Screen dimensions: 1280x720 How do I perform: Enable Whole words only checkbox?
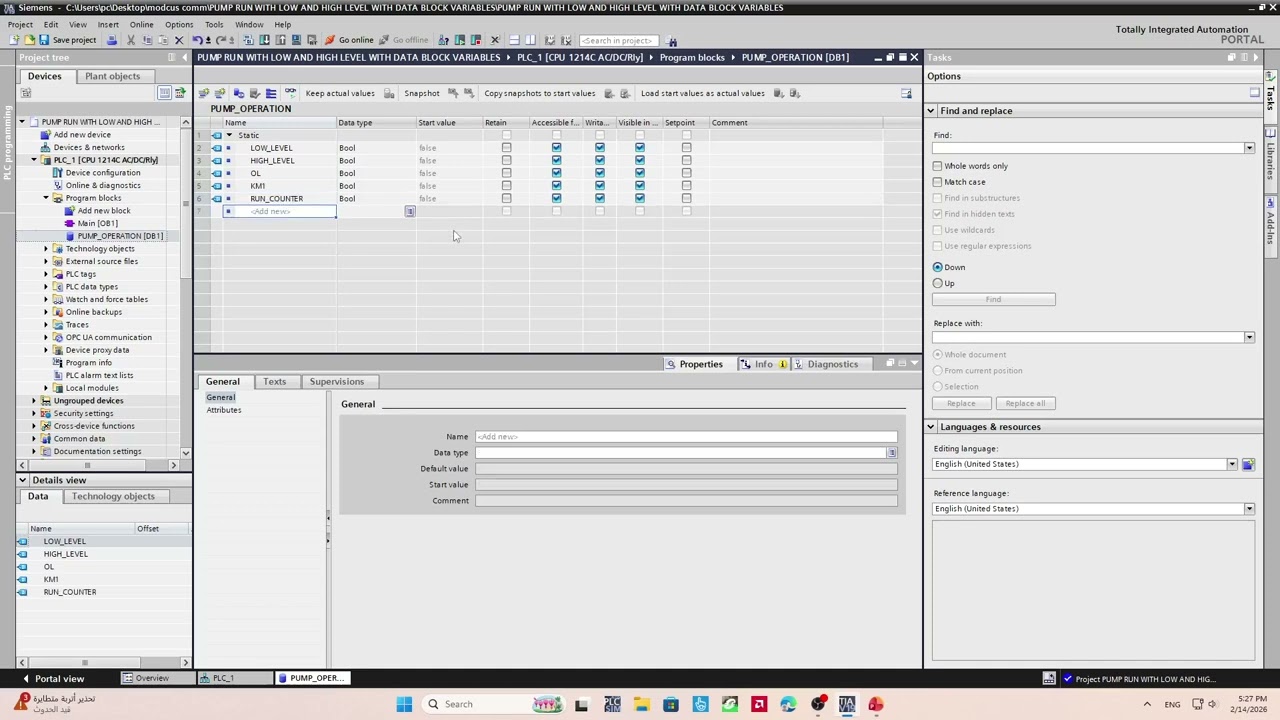pyautogui.click(x=938, y=166)
